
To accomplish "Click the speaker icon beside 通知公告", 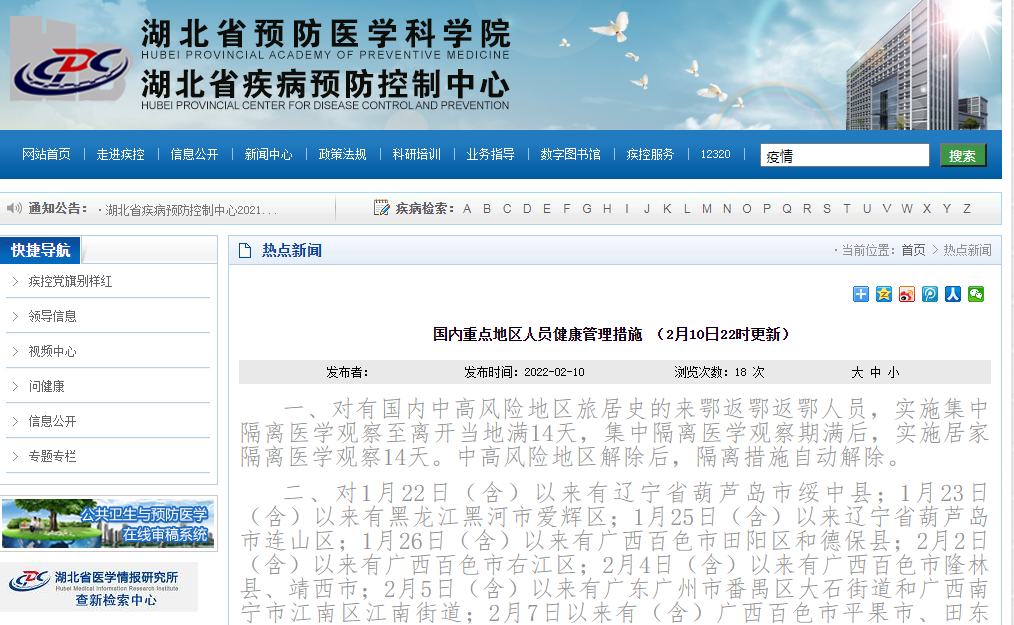I will [14, 208].
